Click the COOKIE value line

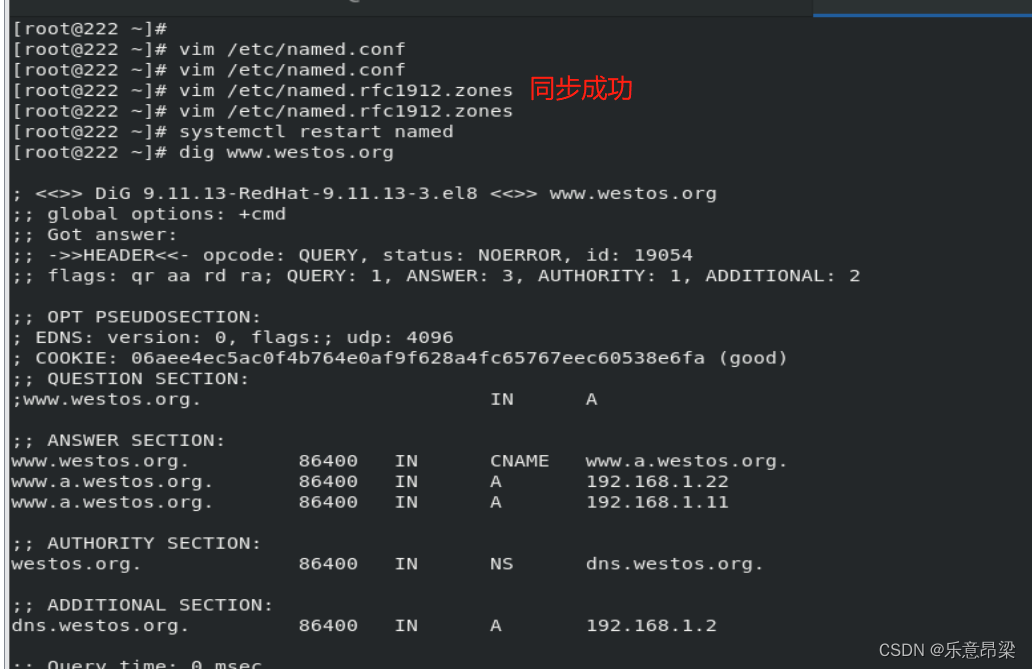pyautogui.click(x=400, y=358)
